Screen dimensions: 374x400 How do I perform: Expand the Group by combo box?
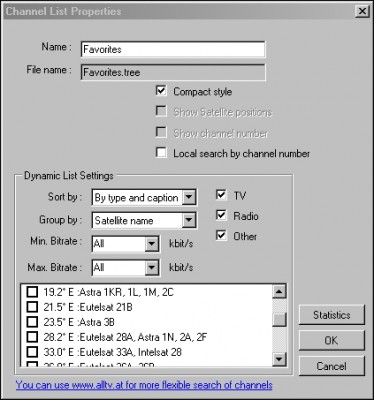click(x=189, y=220)
